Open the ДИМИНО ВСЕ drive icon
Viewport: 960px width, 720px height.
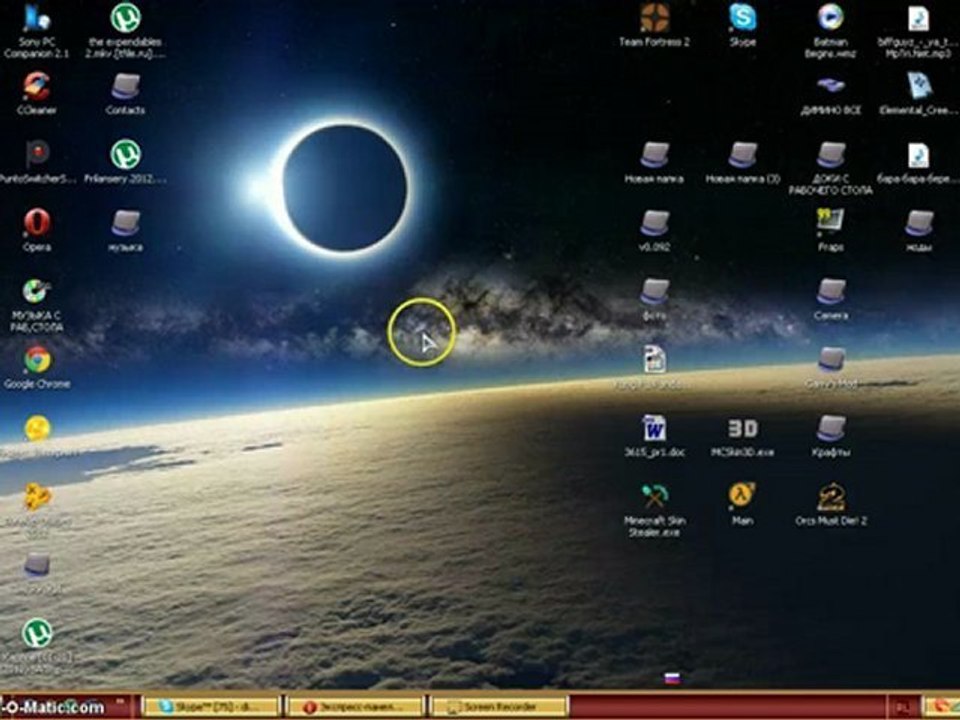point(831,86)
